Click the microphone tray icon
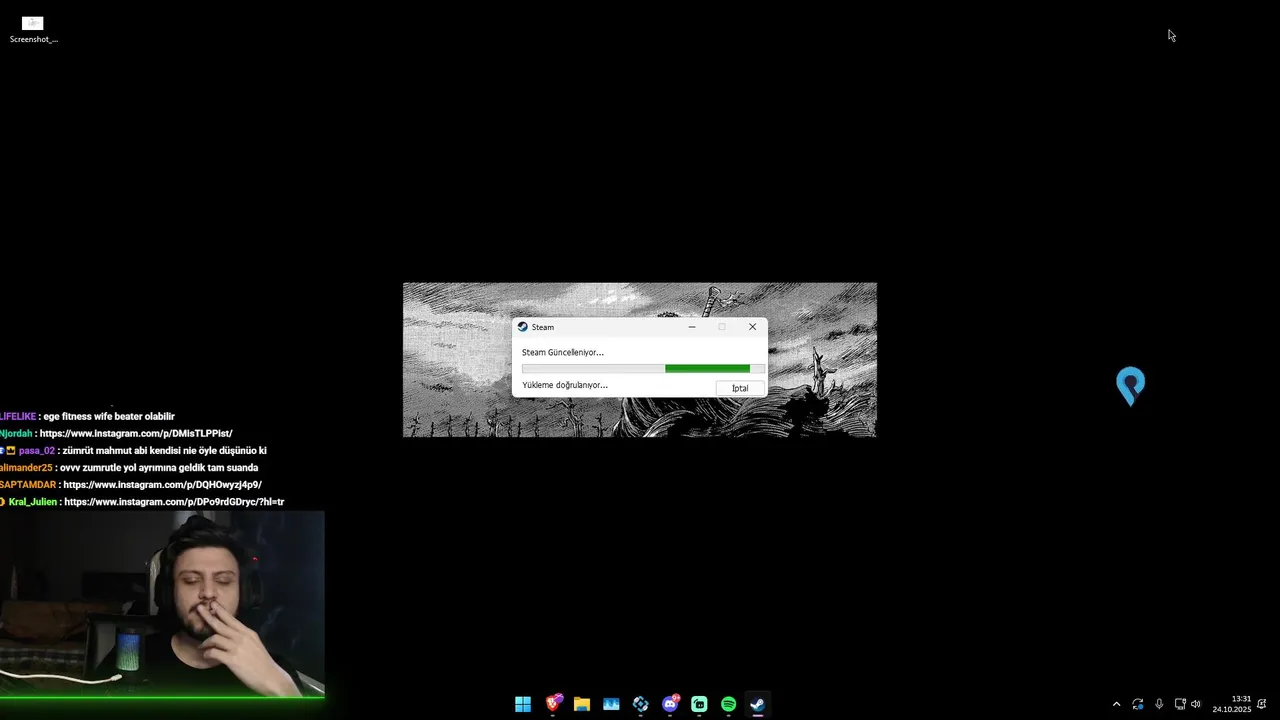The height and width of the screenshot is (720, 1280). coord(1159,704)
